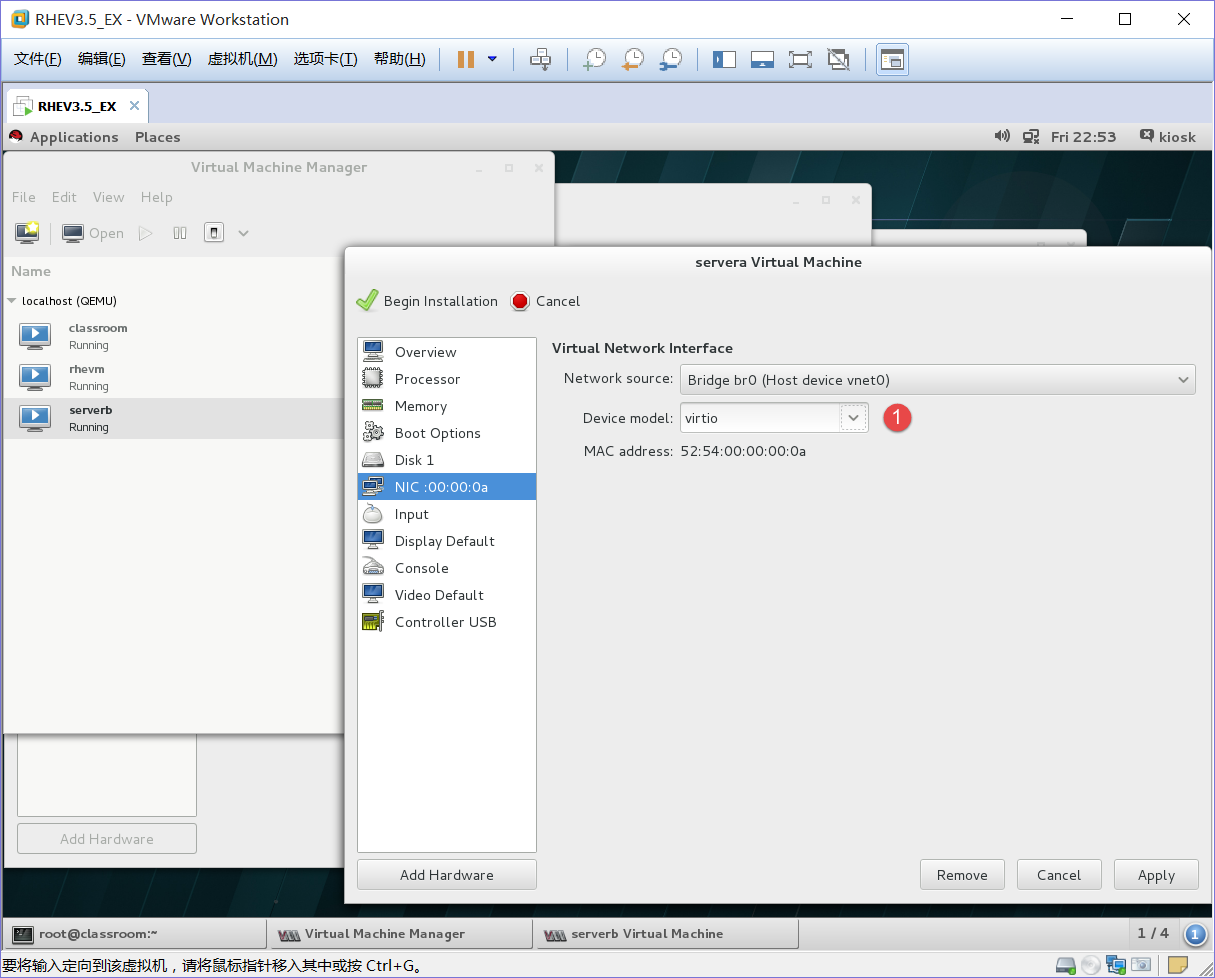
Task: Click the Apply button
Action: click(x=1156, y=875)
